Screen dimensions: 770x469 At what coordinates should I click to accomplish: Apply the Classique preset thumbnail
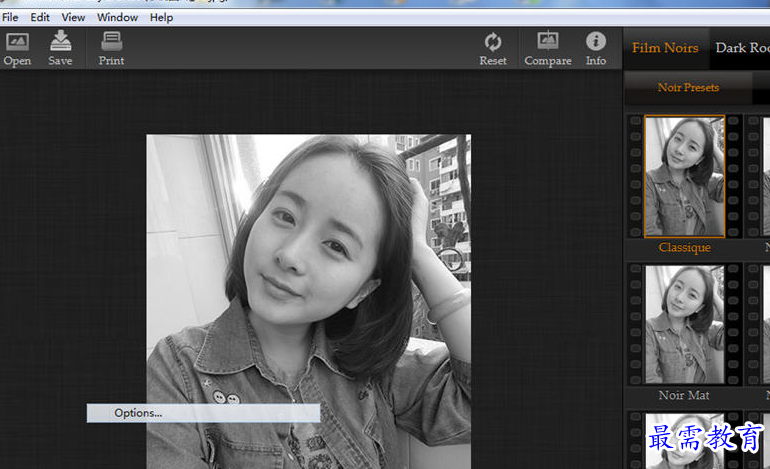coord(685,176)
